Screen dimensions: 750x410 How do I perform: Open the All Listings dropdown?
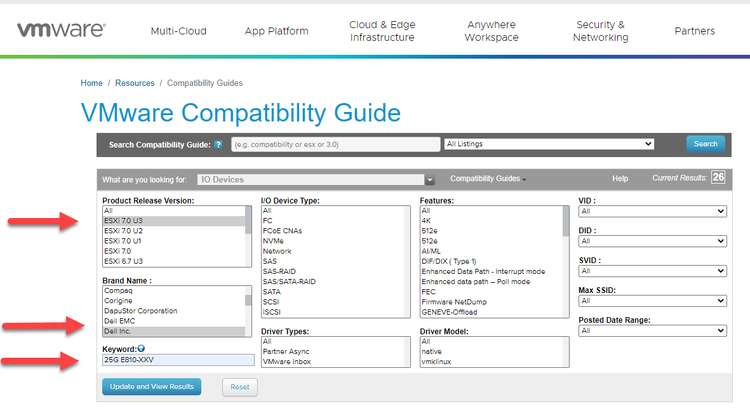coord(548,144)
